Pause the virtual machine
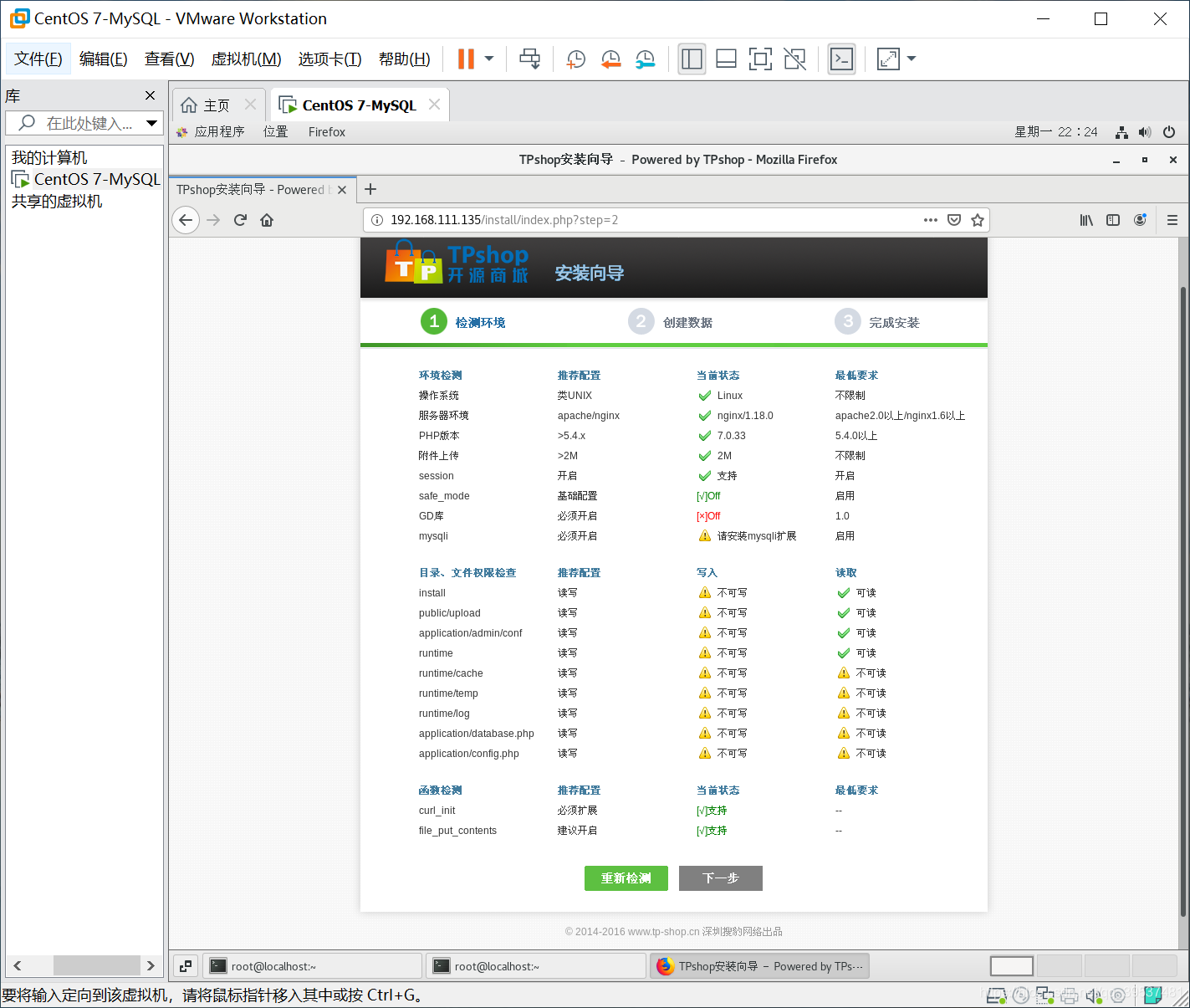 coord(466,59)
